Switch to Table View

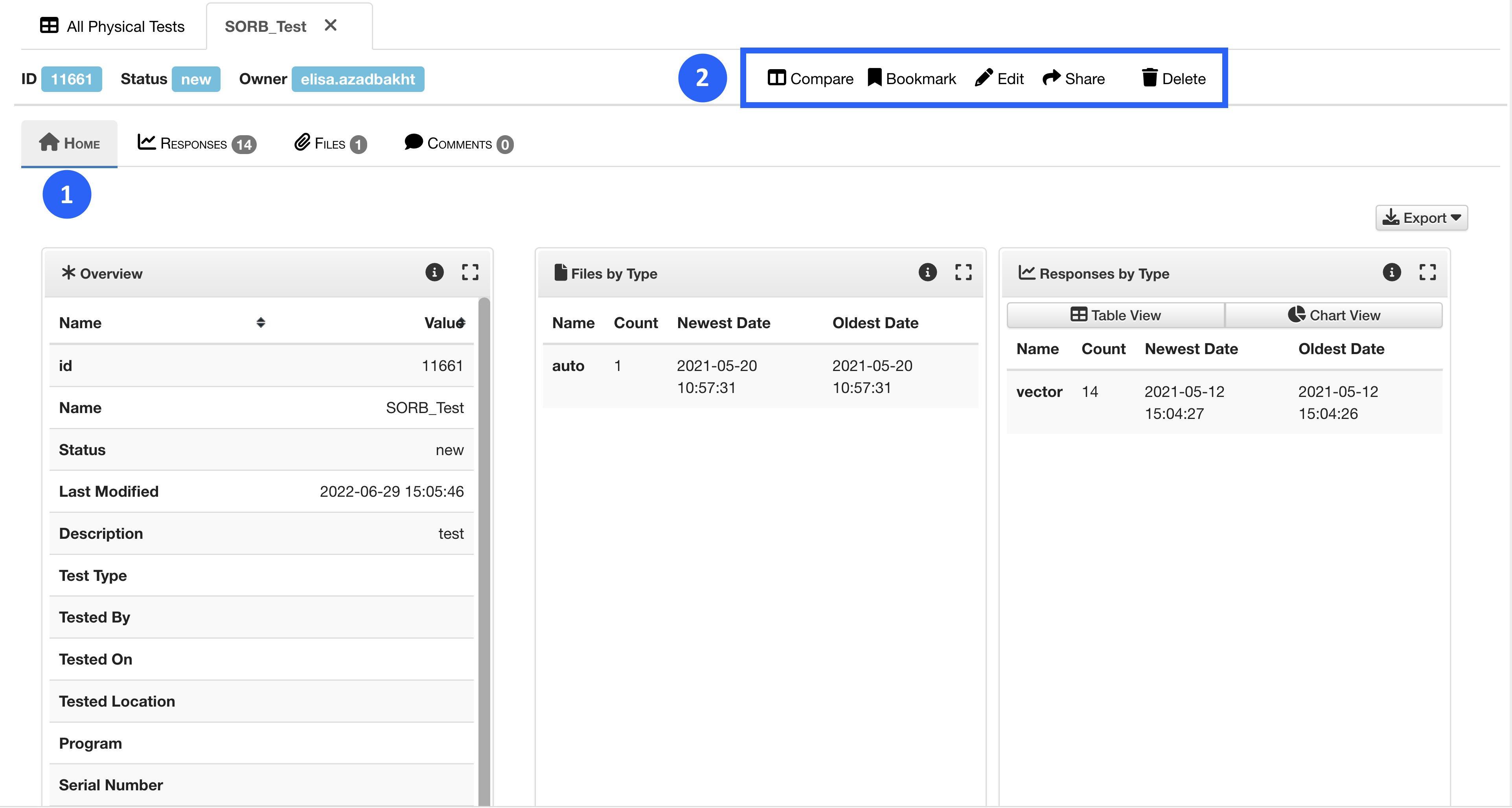[x=1115, y=315]
